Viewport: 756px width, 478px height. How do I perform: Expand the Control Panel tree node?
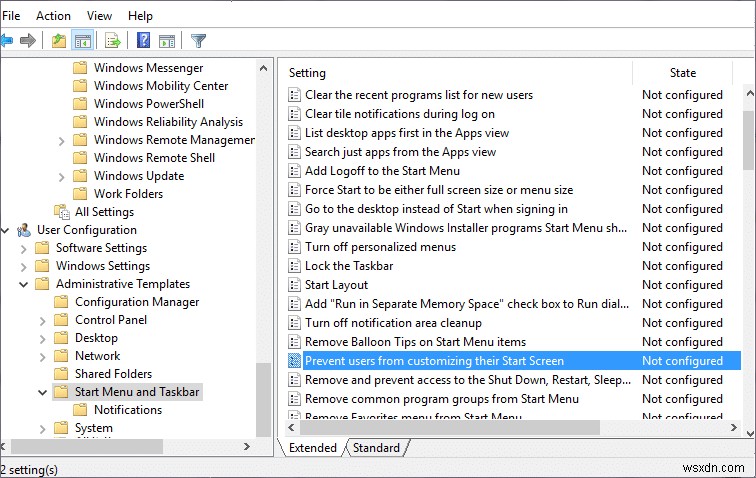(x=42, y=320)
